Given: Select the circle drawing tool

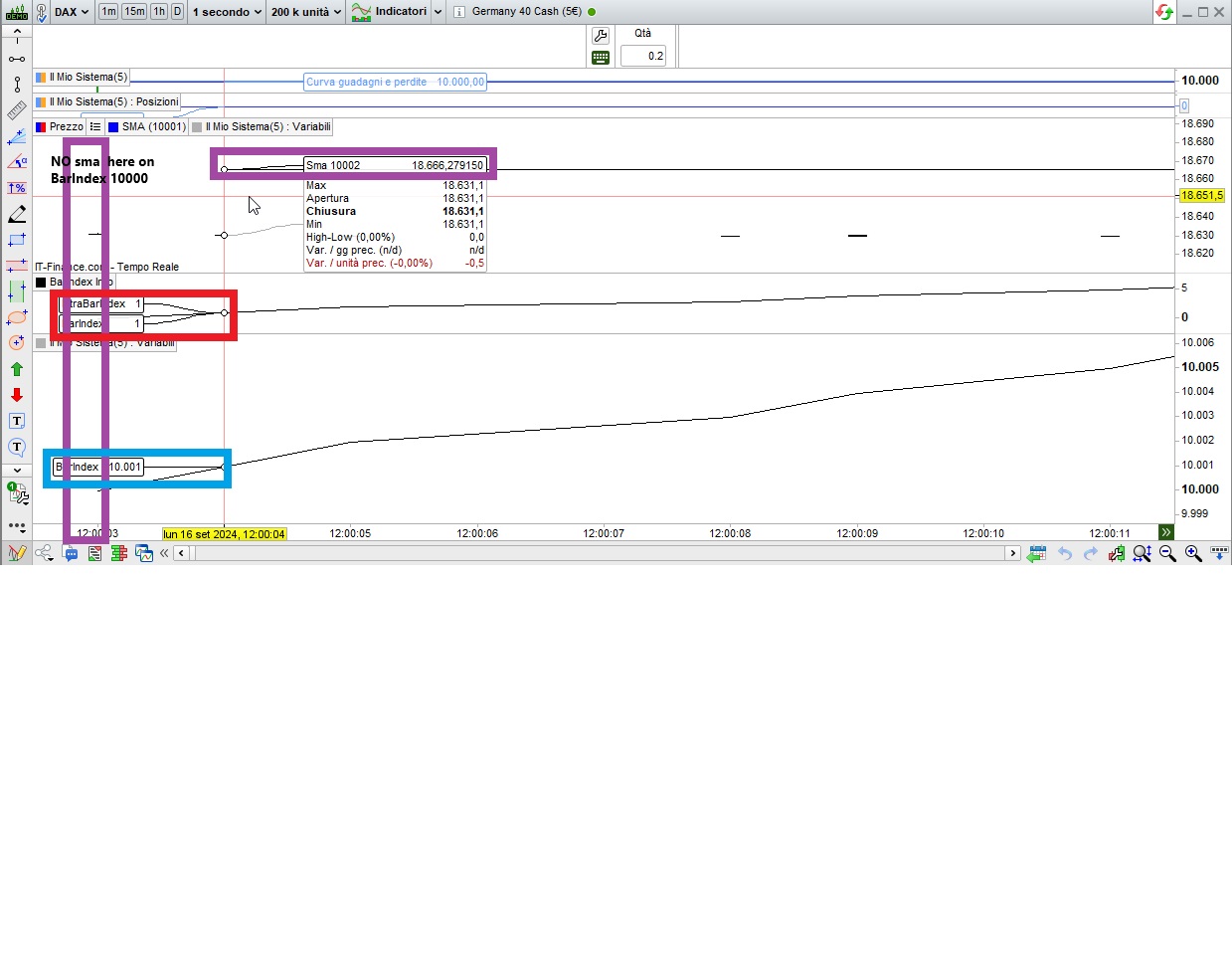Looking at the screenshot, I should [x=17, y=343].
